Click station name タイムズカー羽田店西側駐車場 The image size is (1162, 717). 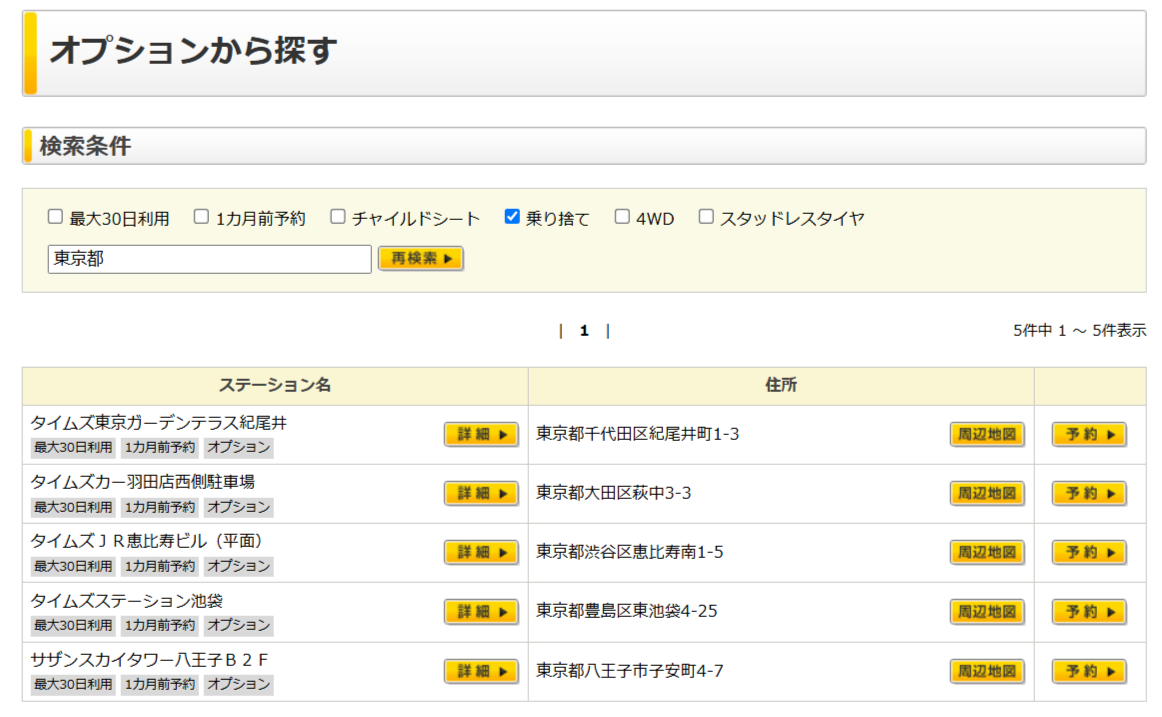142,482
